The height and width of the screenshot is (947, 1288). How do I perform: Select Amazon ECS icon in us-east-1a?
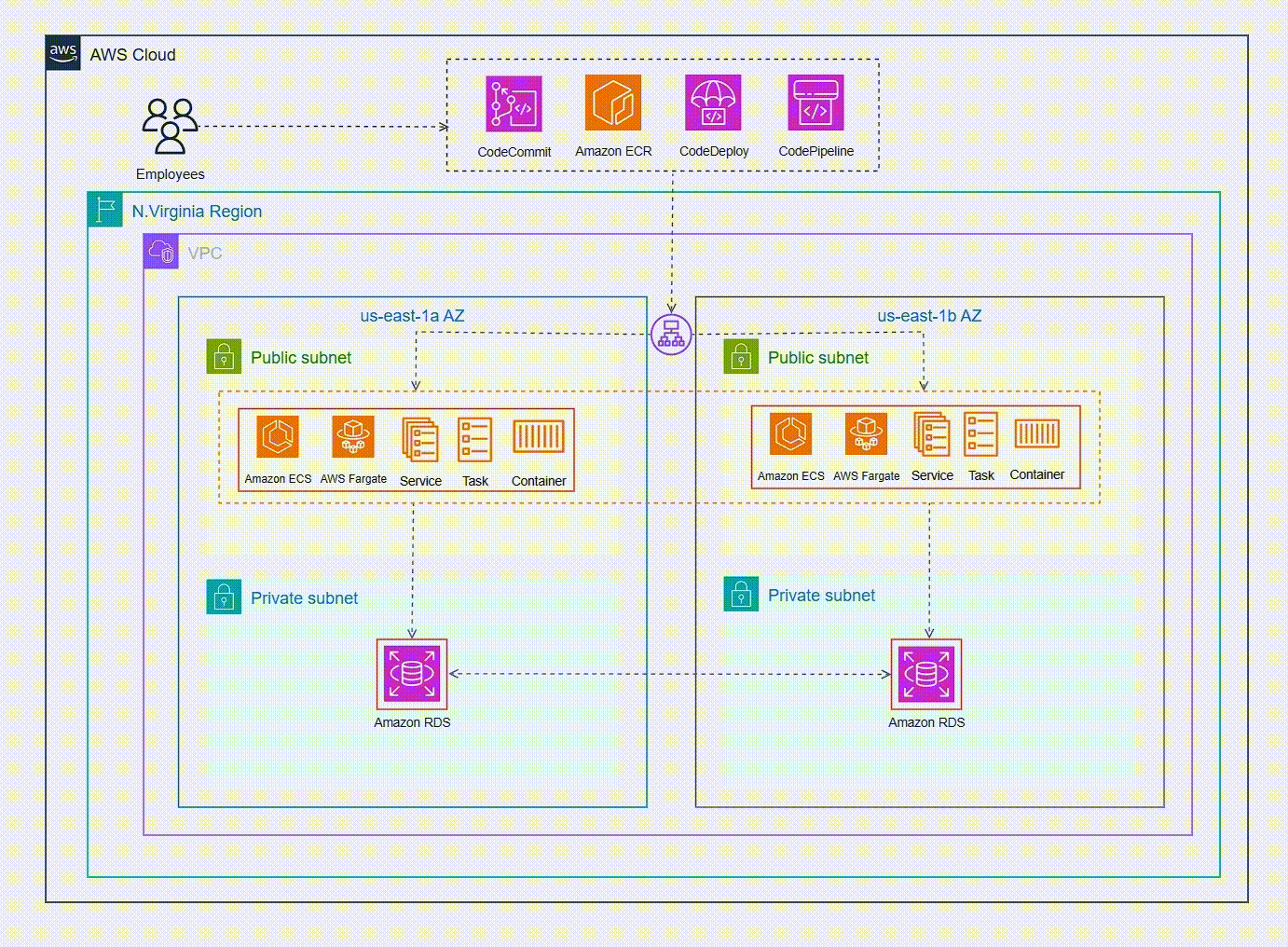tap(278, 436)
